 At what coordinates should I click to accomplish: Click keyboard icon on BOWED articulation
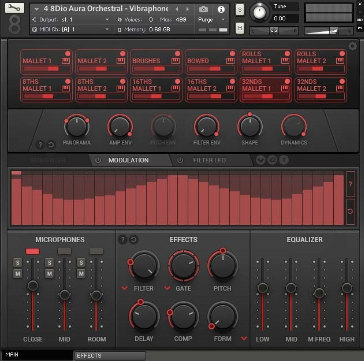(230, 61)
